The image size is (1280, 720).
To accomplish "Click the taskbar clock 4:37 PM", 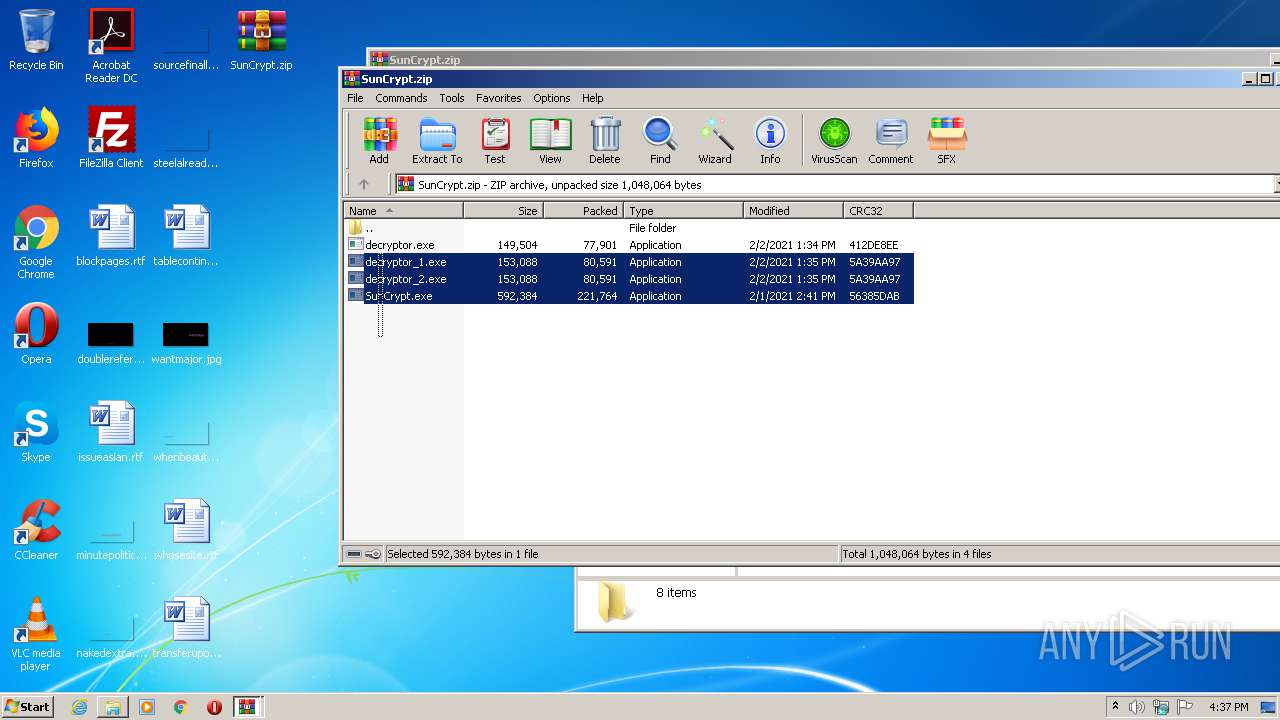I will coord(1229,707).
